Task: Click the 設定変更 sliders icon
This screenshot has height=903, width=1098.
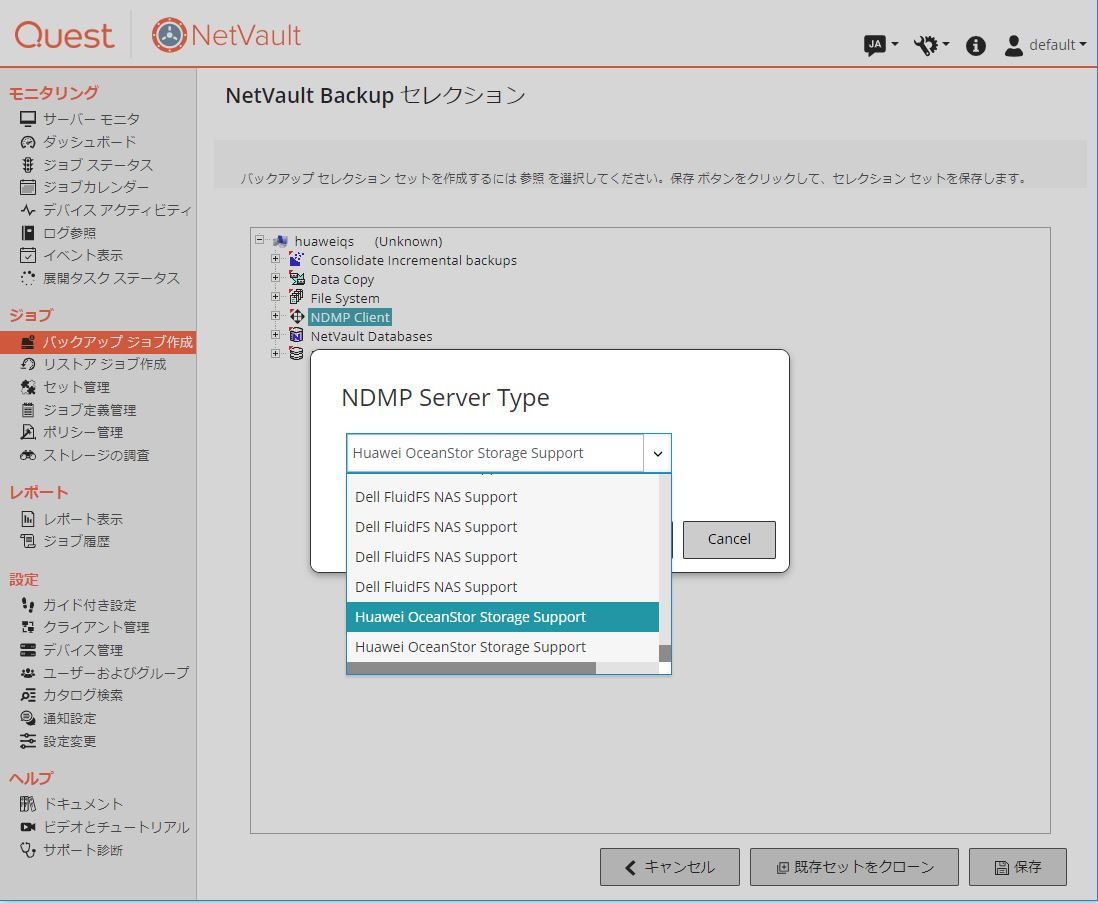Action: pyautogui.click(x=28, y=741)
